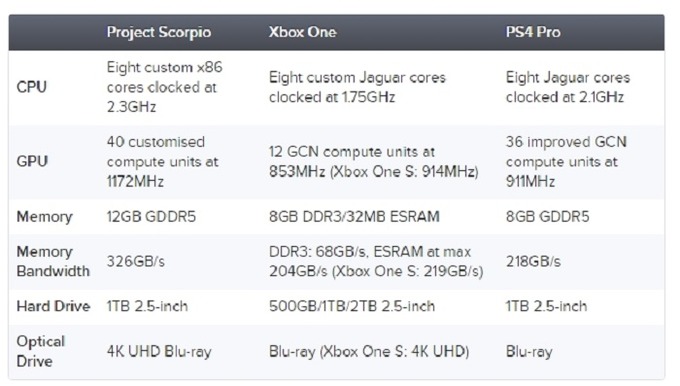680x386 pixels.
Task: Click the Xbox One column header
Action: (302, 32)
